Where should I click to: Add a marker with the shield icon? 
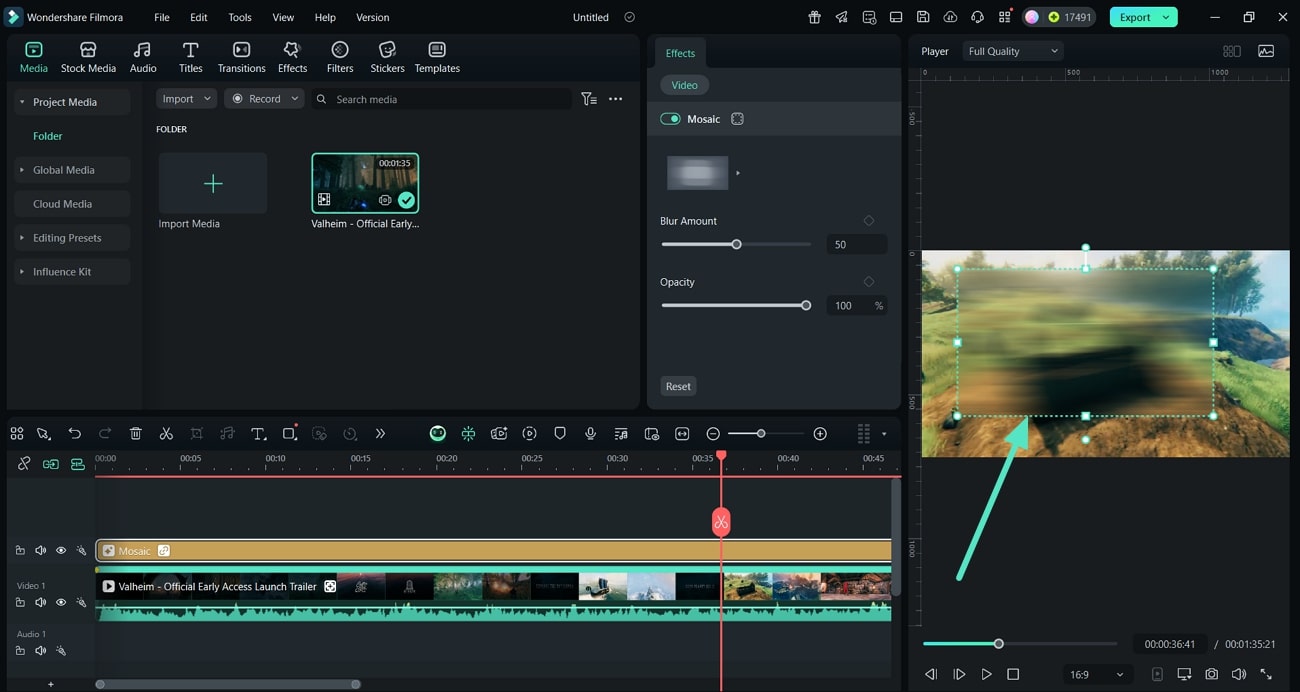point(560,433)
